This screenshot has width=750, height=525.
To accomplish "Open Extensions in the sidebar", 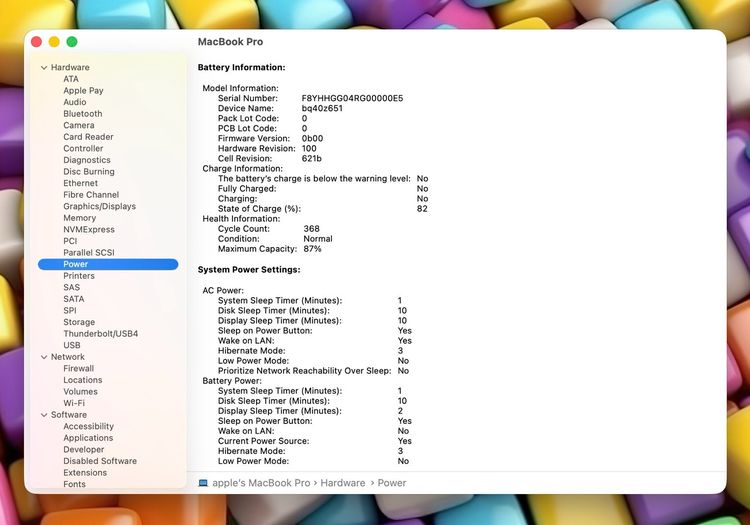I will [85, 472].
